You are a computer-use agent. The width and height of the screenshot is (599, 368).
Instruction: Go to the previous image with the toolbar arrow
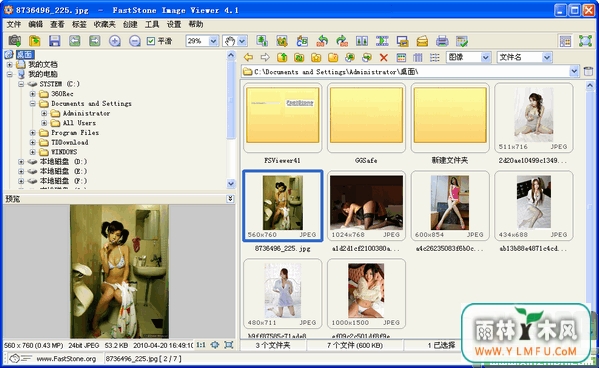[74, 41]
